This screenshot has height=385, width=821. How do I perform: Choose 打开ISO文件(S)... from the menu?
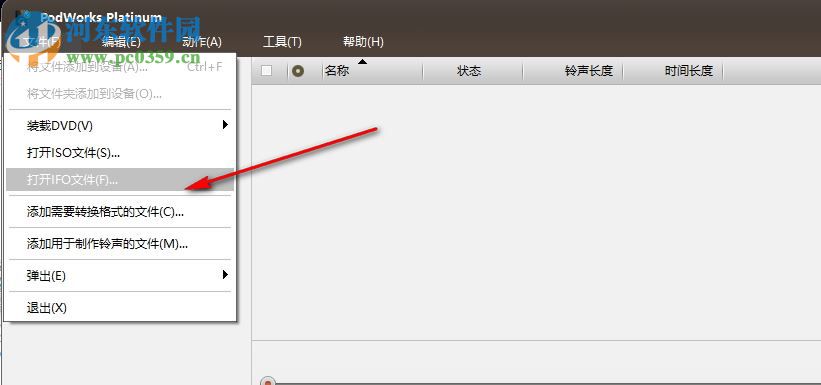coord(120,153)
